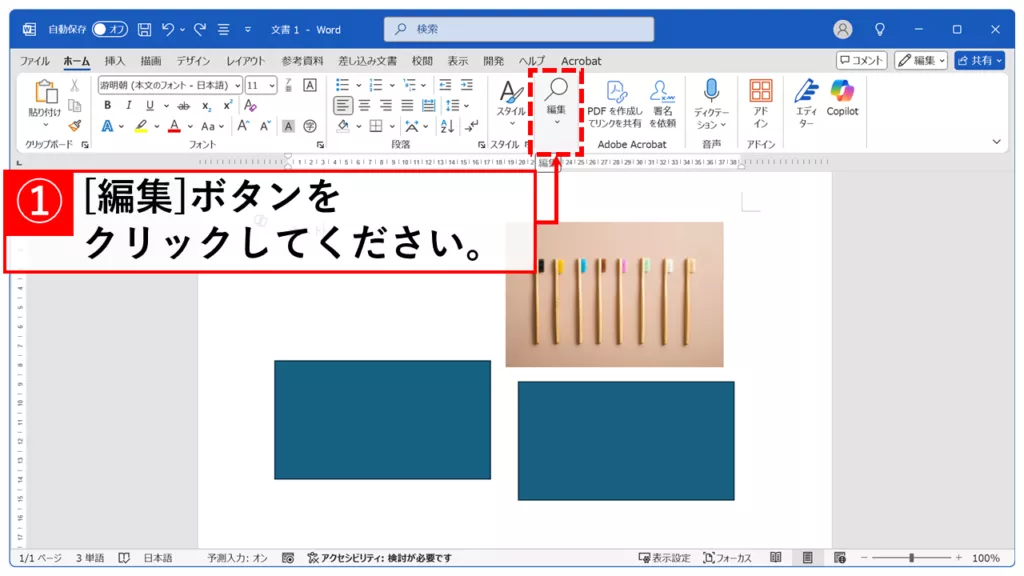The width and height of the screenshot is (1024, 576).
Task: Click the Save icon in title bar
Action: pyautogui.click(x=145, y=30)
